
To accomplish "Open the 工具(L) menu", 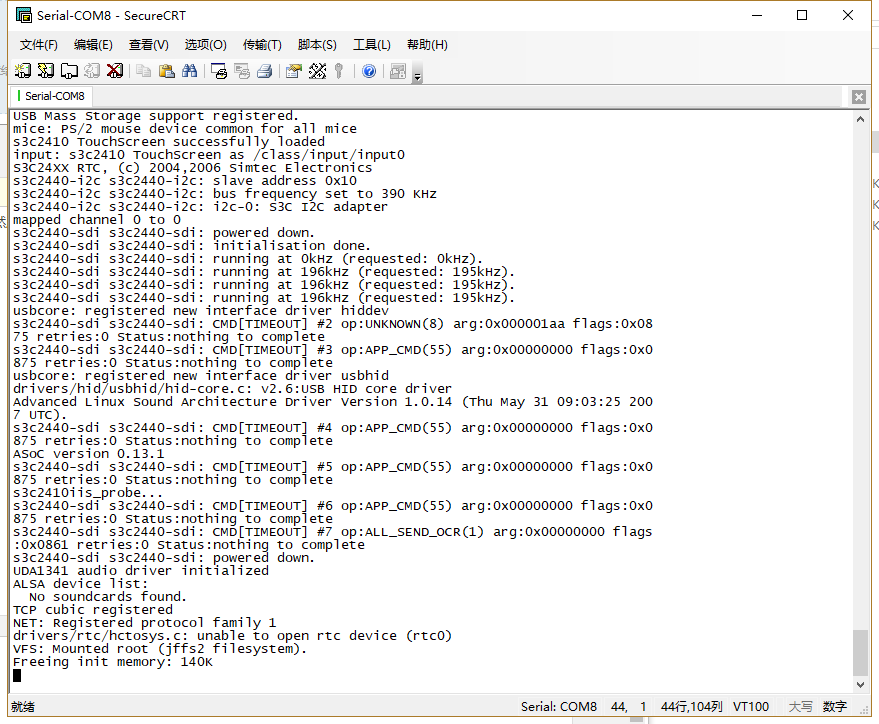I will pos(372,45).
